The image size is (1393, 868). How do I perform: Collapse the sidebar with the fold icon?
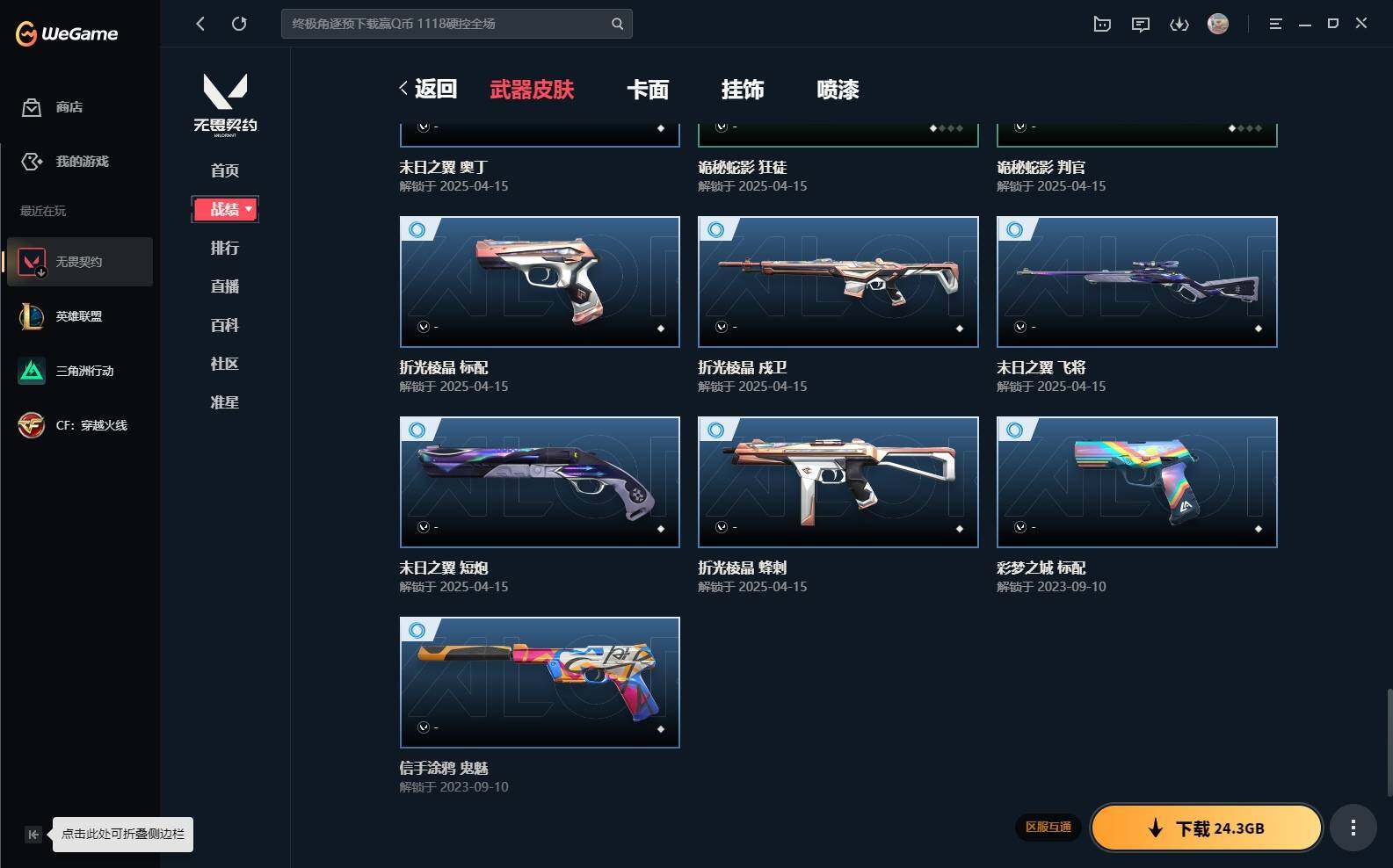coord(33,835)
